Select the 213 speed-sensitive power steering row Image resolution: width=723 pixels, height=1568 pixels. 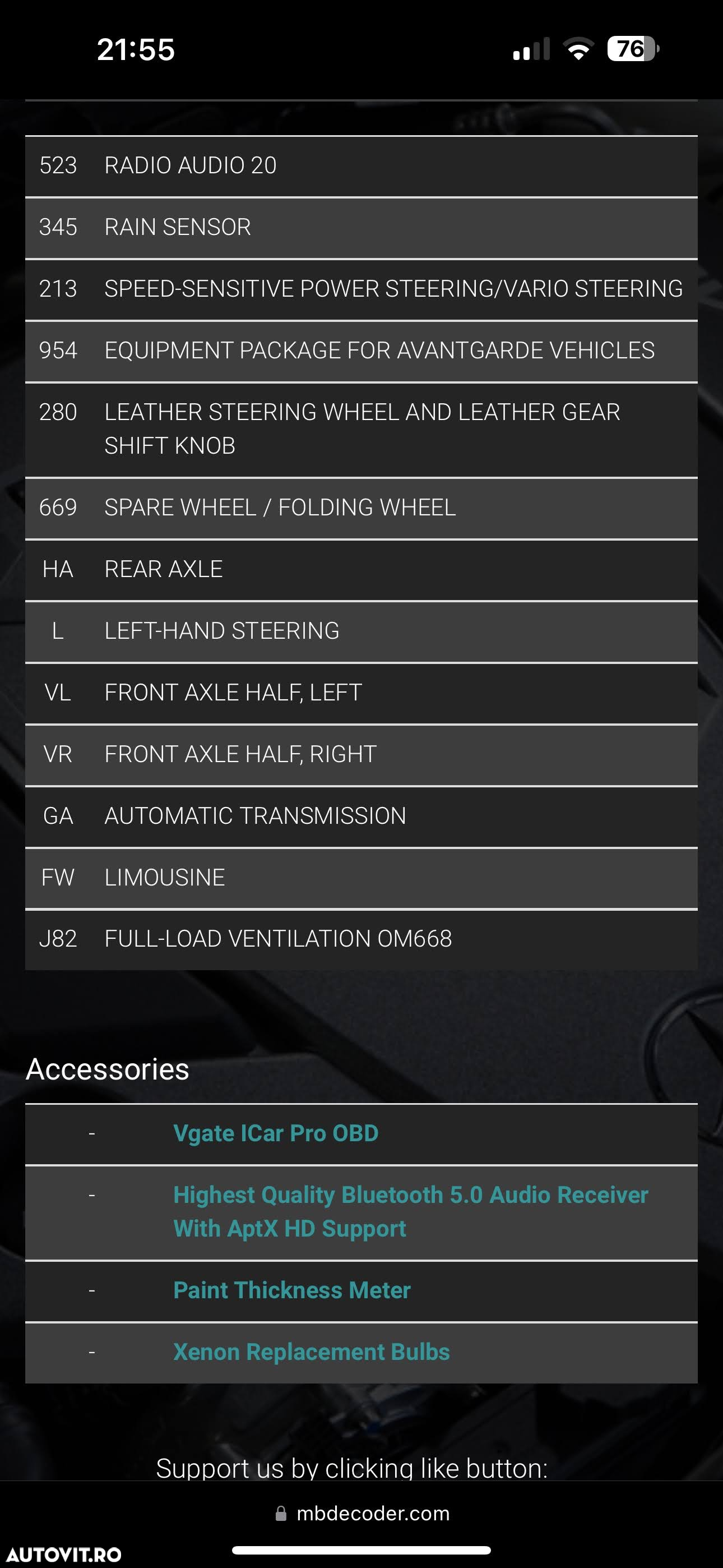point(361,288)
